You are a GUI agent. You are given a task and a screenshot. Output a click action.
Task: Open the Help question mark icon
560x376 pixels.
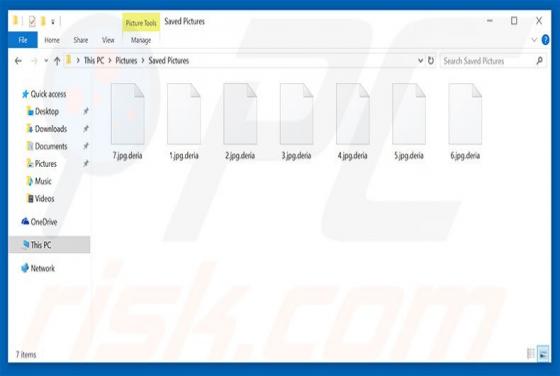pos(545,40)
